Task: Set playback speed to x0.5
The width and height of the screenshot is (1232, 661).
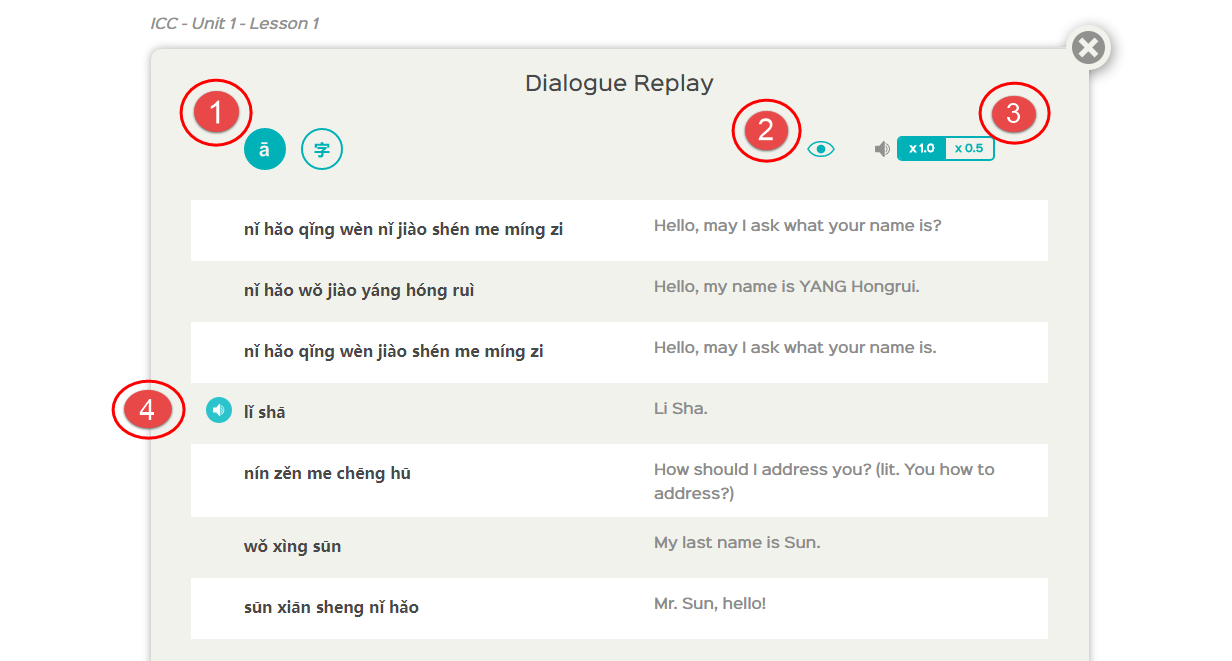Action: 969,148
